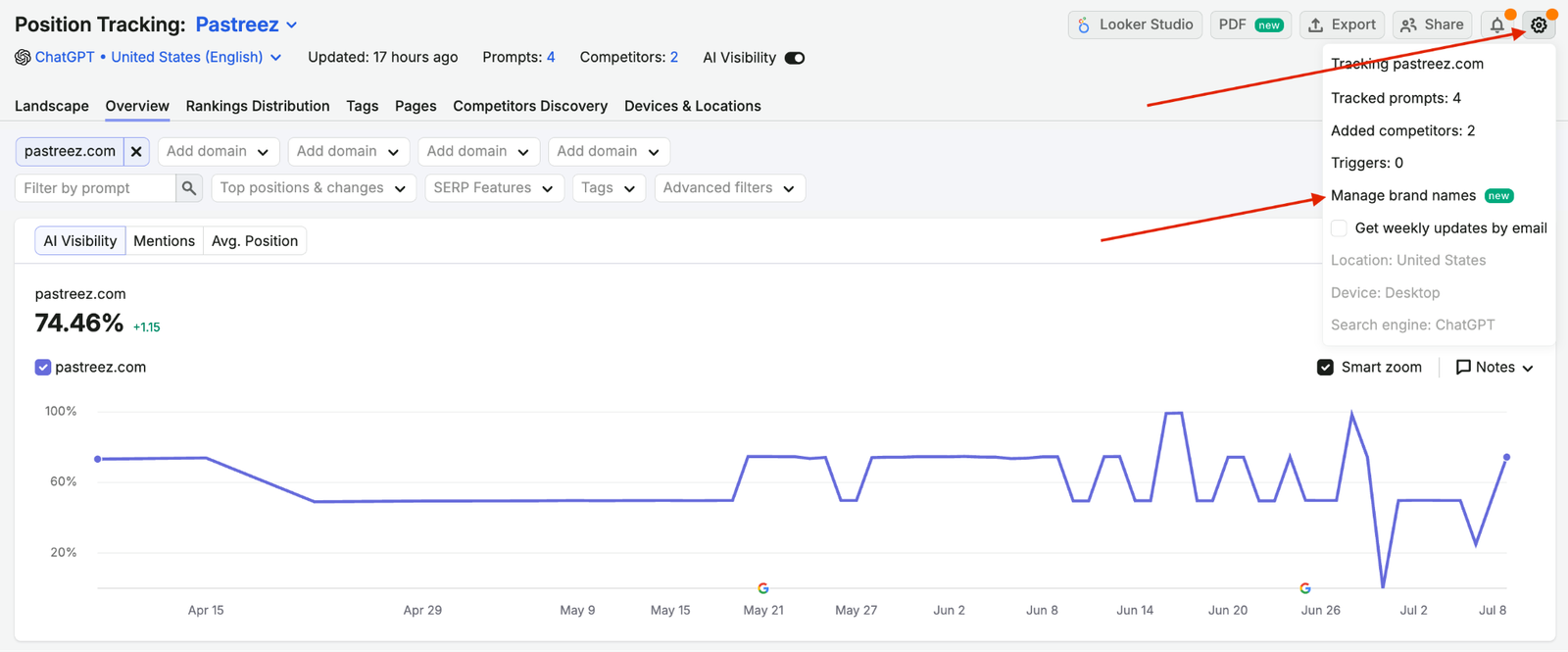Open the second Add domain dropdown
Image resolution: width=1568 pixels, height=652 pixels.
348,152
